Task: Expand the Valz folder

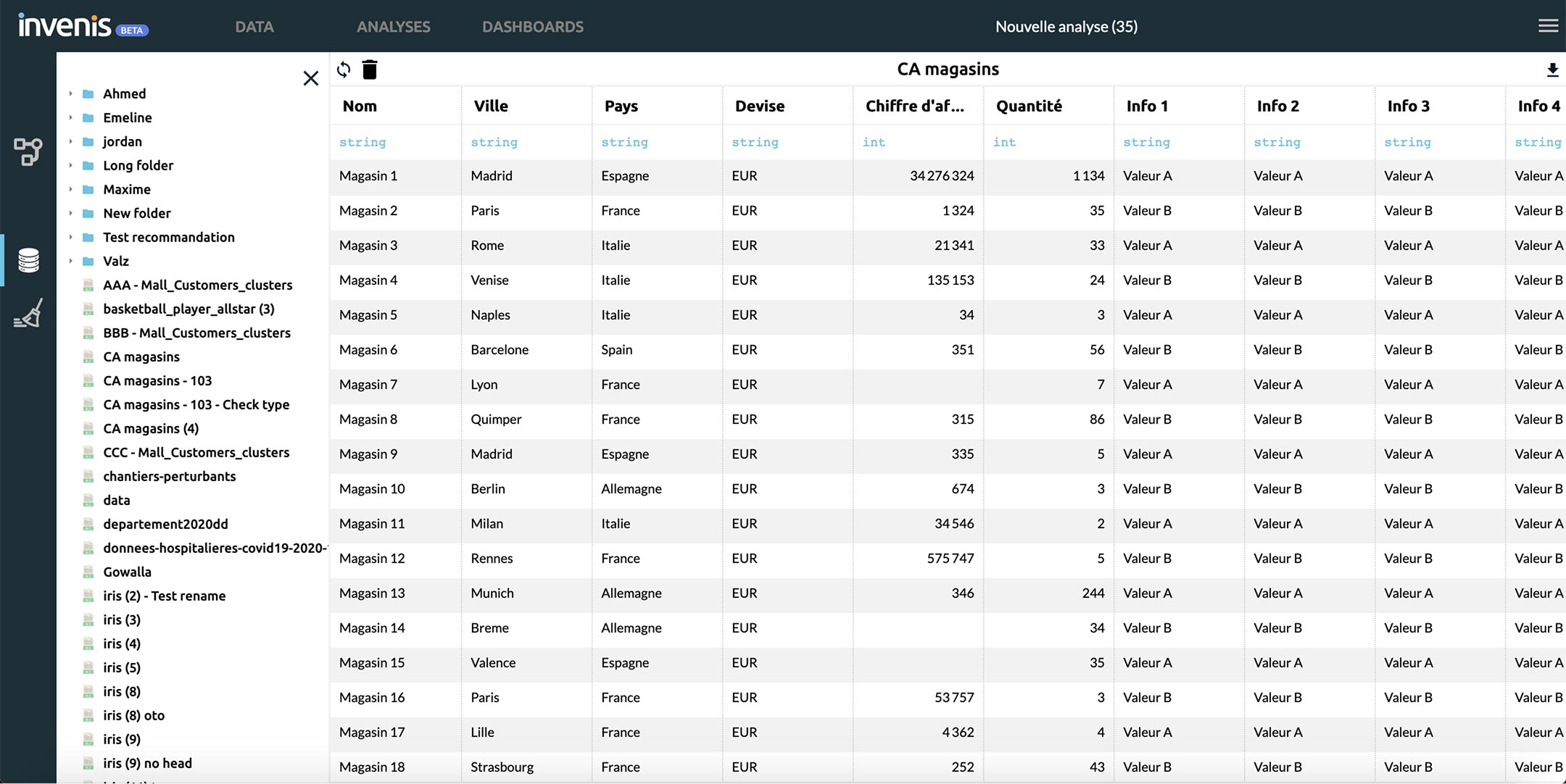Action: pos(70,261)
